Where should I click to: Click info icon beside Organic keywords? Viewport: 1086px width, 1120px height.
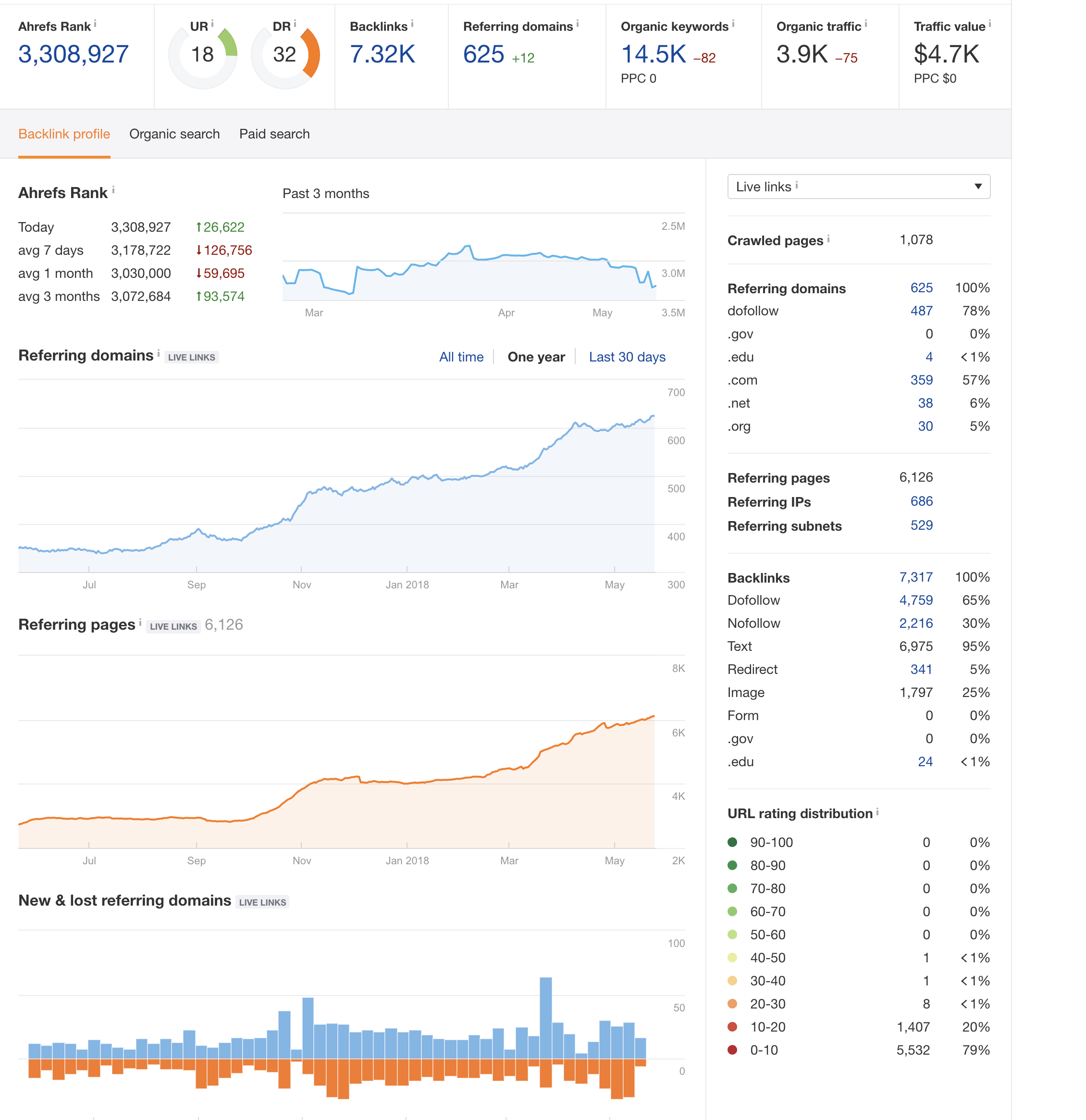coord(733,24)
